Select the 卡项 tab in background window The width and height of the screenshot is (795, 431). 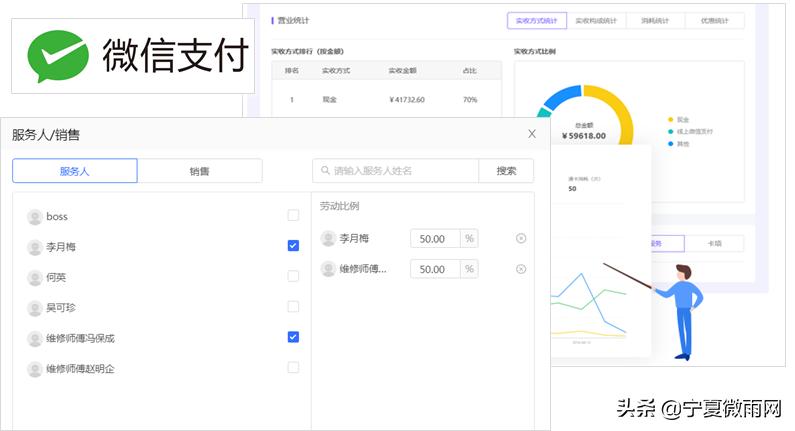pos(714,243)
